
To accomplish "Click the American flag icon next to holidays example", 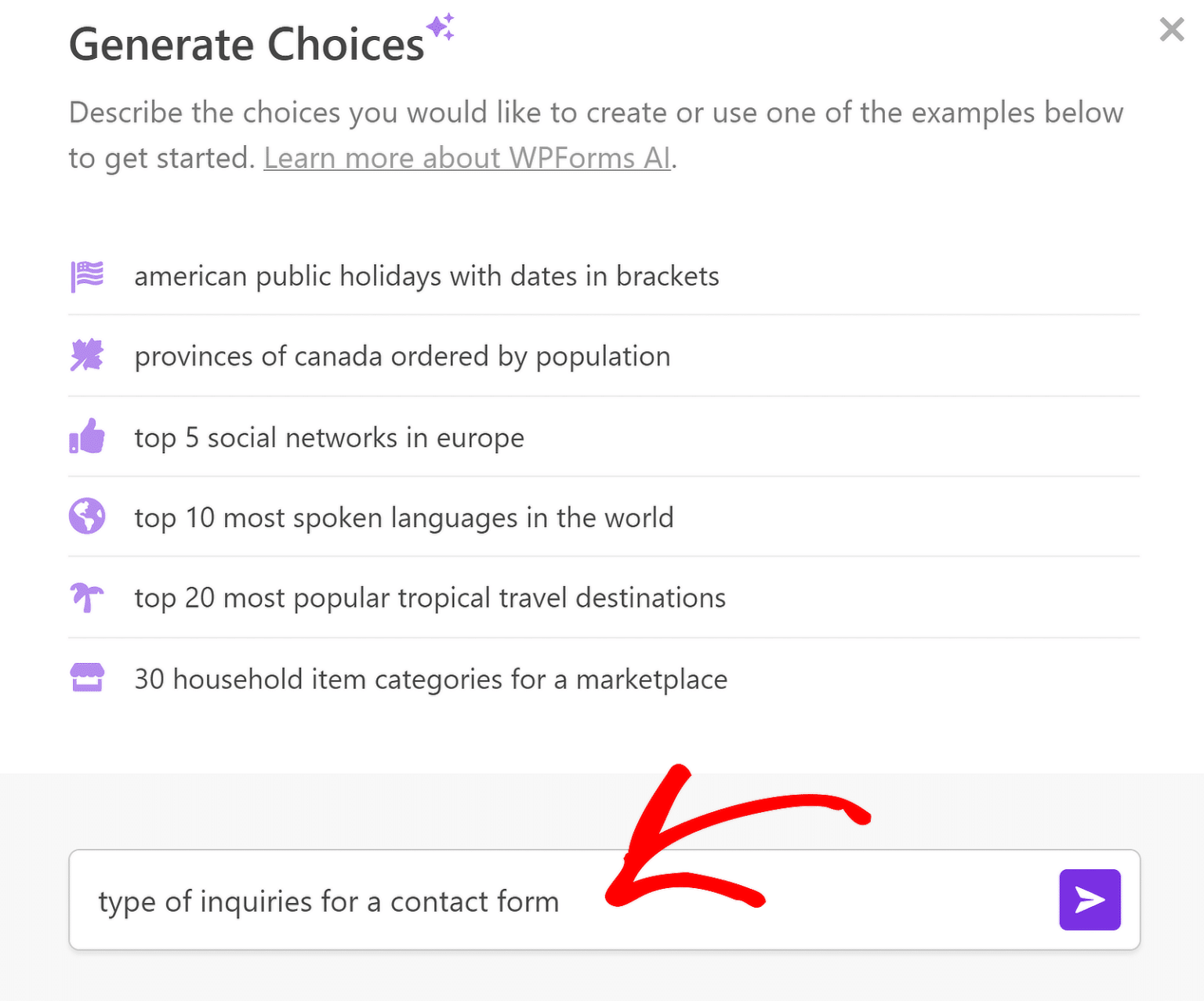I will [x=86, y=276].
